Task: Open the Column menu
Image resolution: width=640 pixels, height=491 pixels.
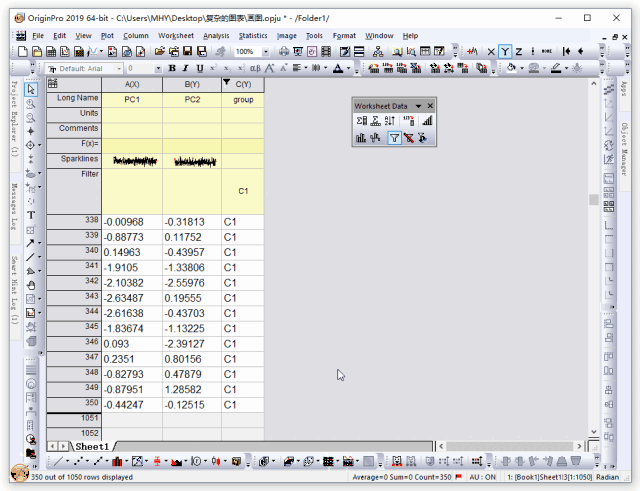Action: 136,36
